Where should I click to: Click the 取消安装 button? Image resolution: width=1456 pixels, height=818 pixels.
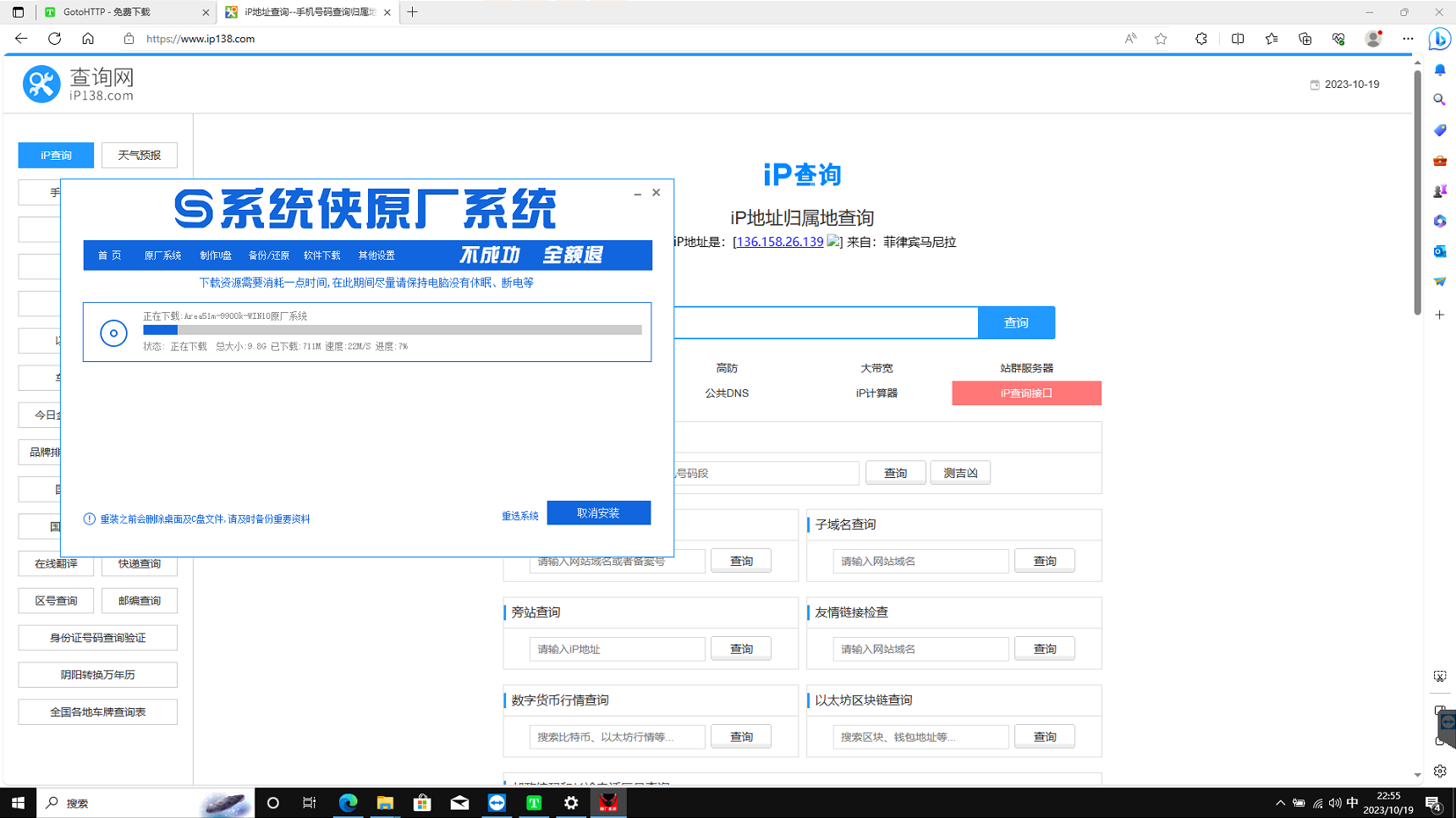(x=599, y=513)
